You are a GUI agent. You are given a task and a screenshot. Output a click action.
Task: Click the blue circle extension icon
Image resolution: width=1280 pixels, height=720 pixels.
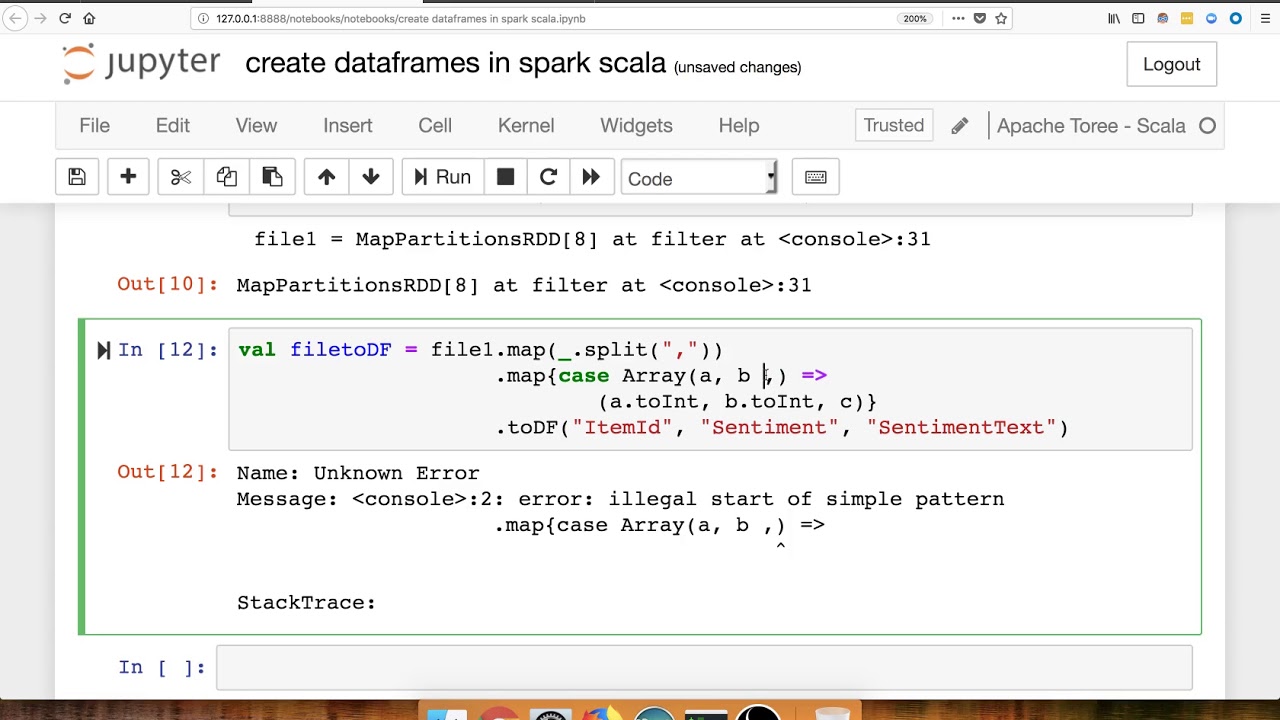tap(1236, 18)
